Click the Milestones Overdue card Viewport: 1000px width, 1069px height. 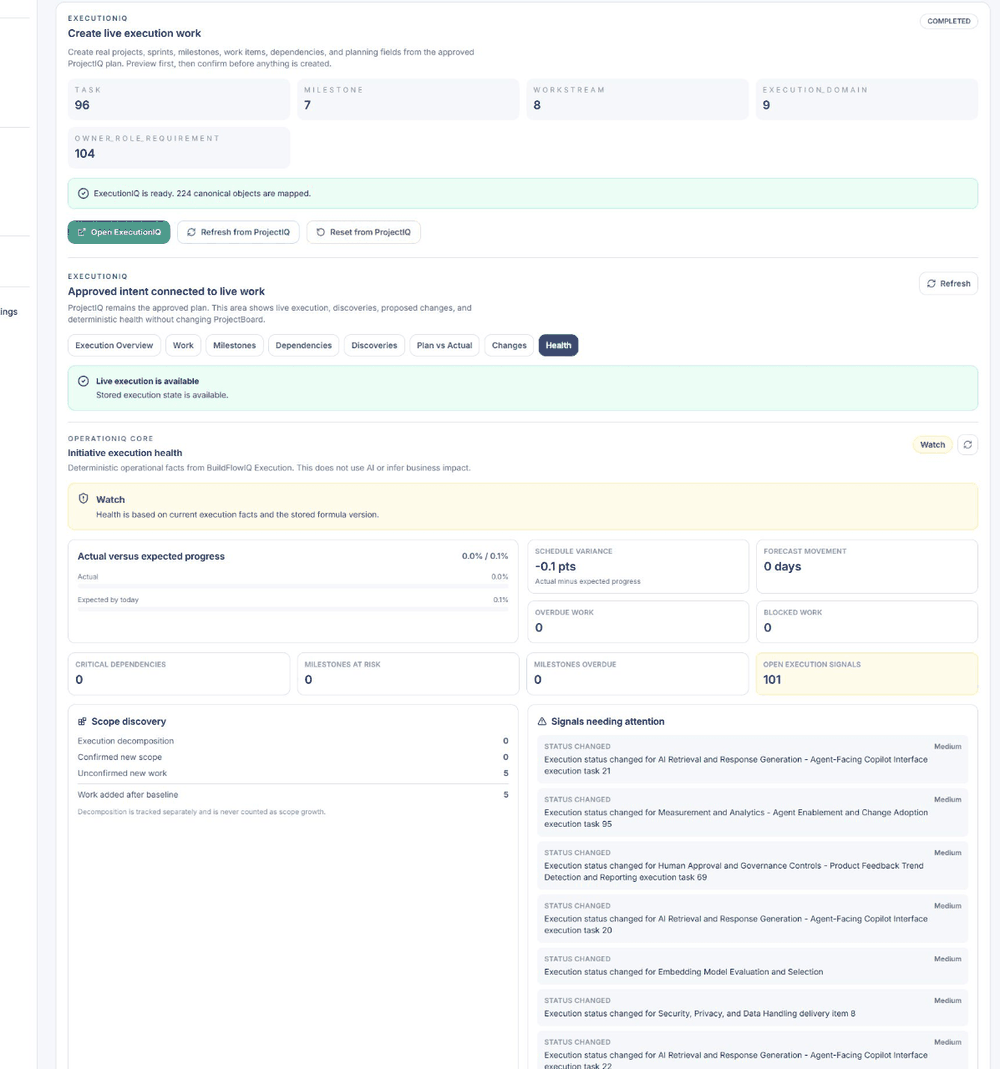tap(637, 674)
